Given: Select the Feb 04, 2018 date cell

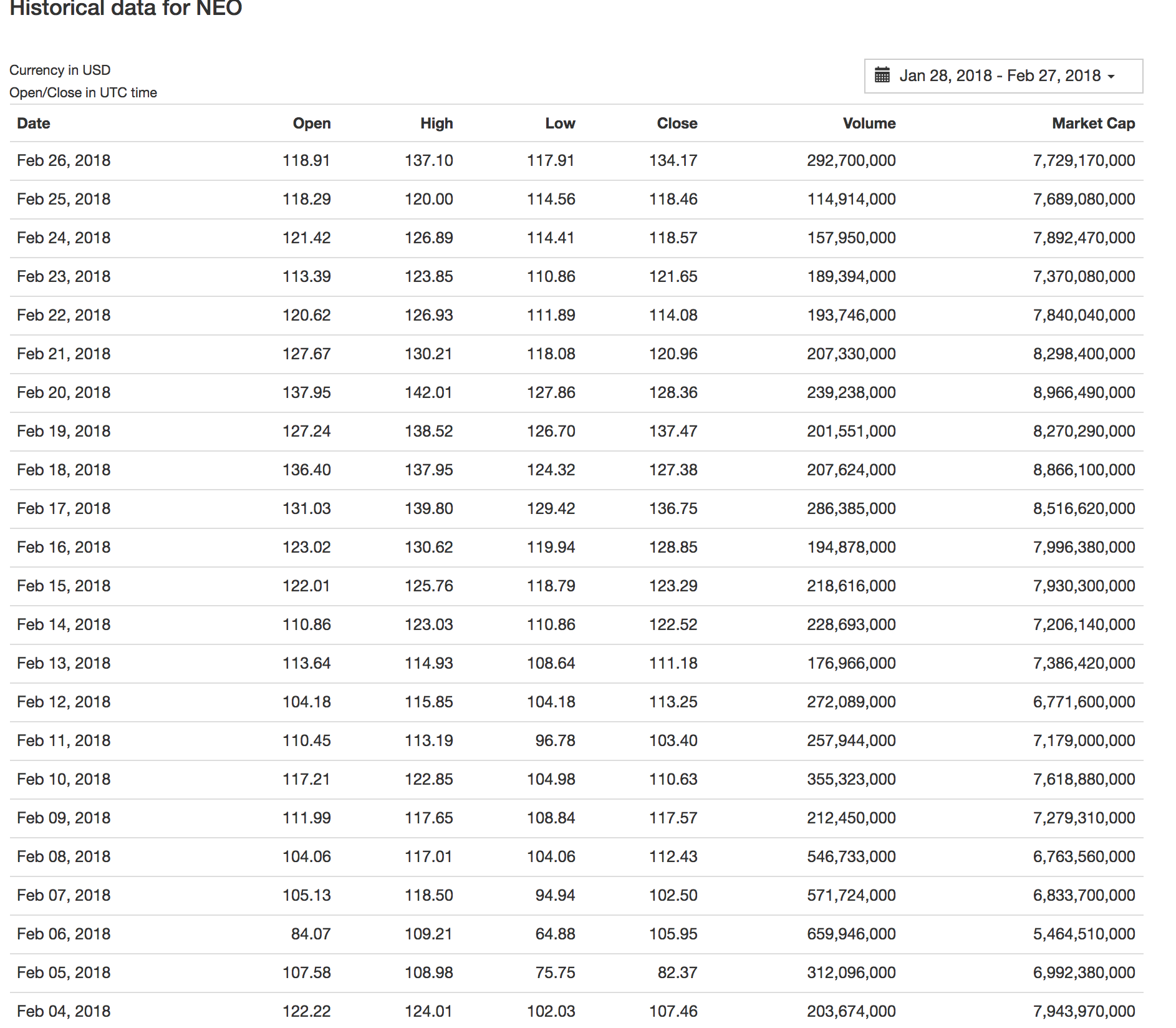Looking at the screenshot, I should pos(64,1012).
